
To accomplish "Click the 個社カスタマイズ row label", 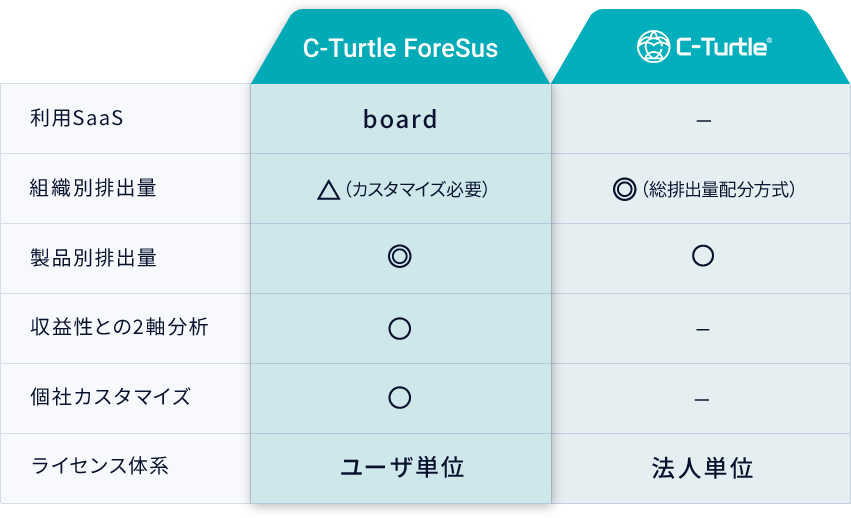I will click(x=111, y=397).
